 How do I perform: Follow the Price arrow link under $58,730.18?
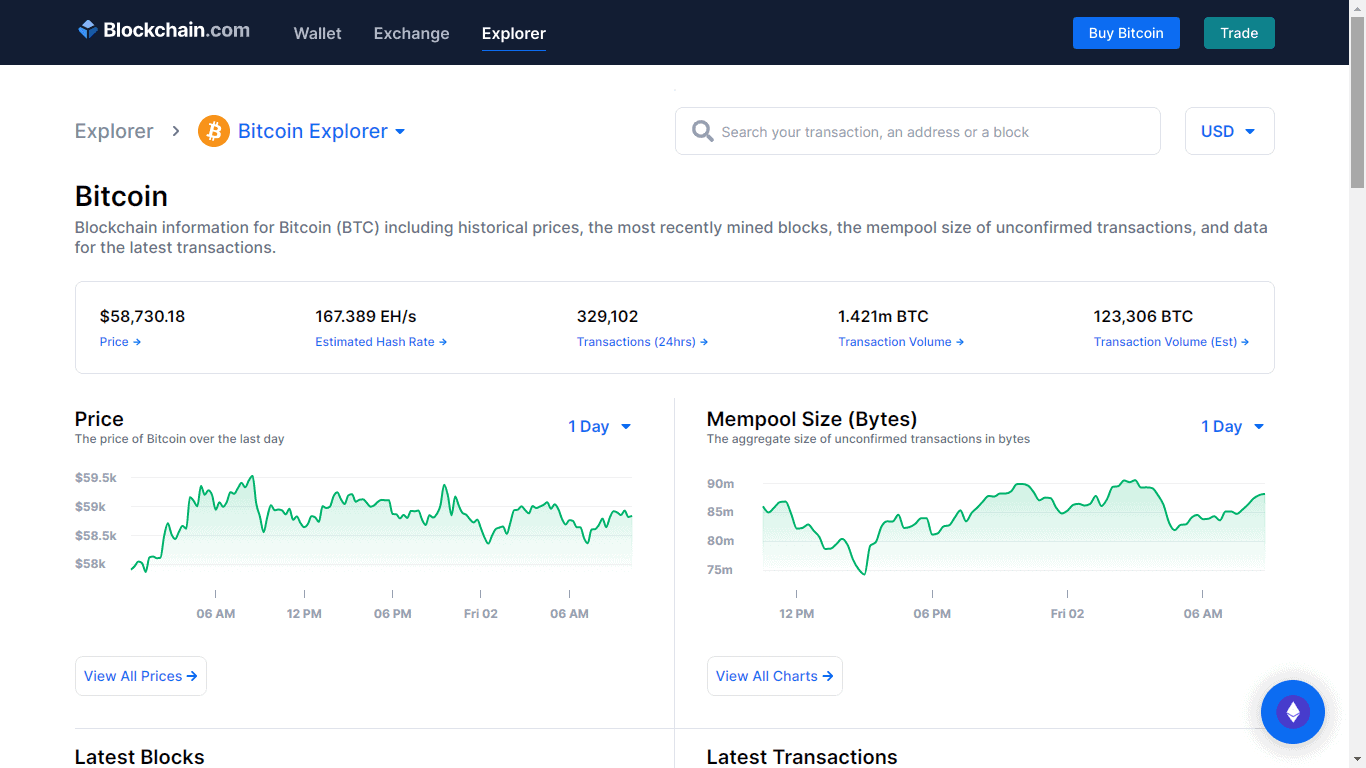pyautogui.click(x=120, y=341)
